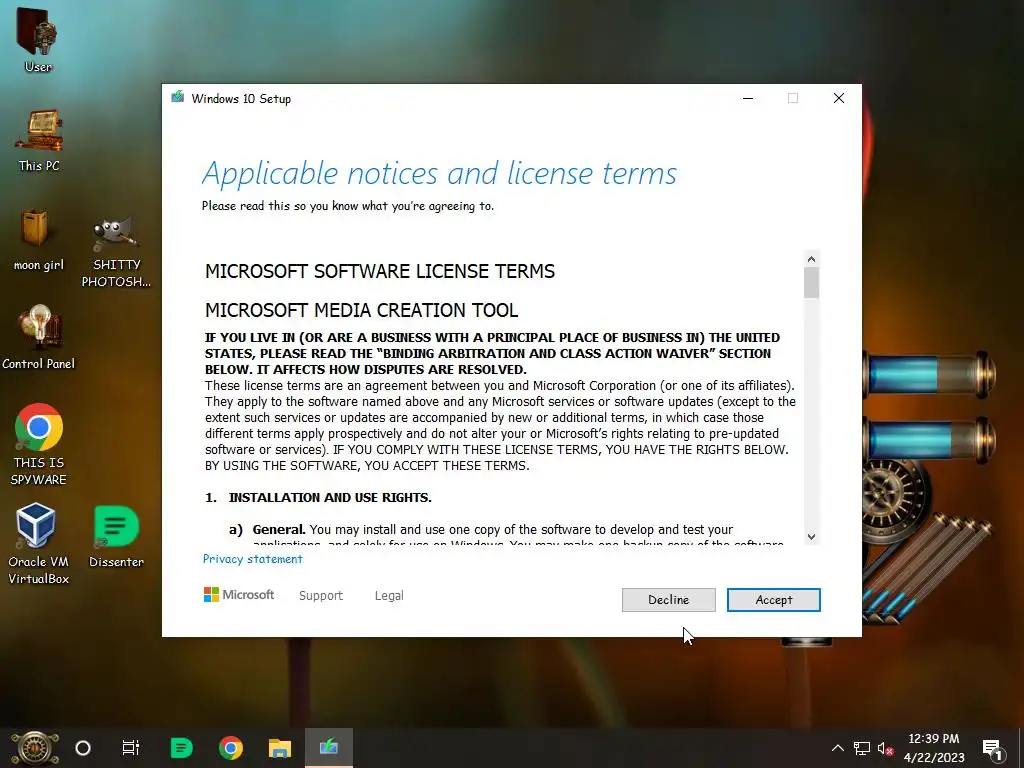This screenshot has width=1024, height=768.
Task: Click the 'MICROSOFT MEDIA CREATION TOOL' heading
Action: coord(361,310)
